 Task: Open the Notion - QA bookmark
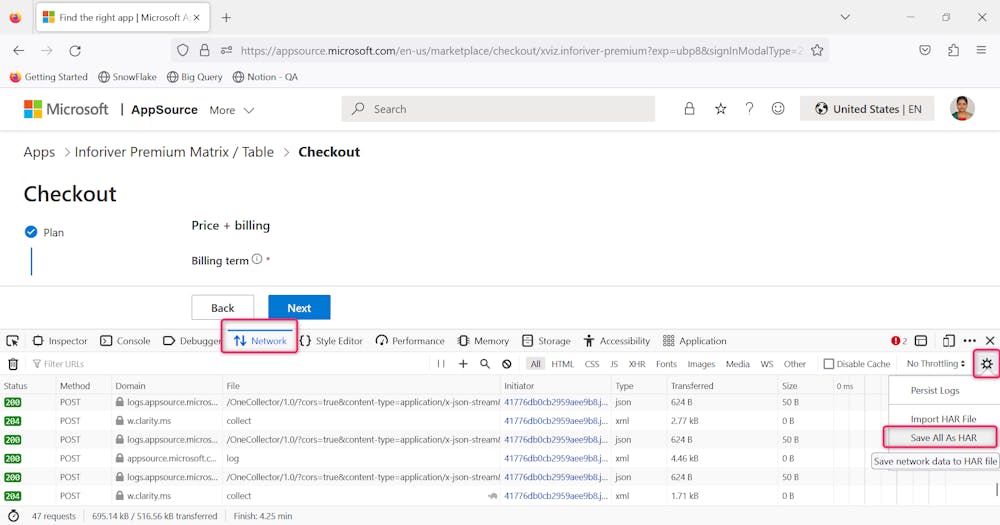265,77
